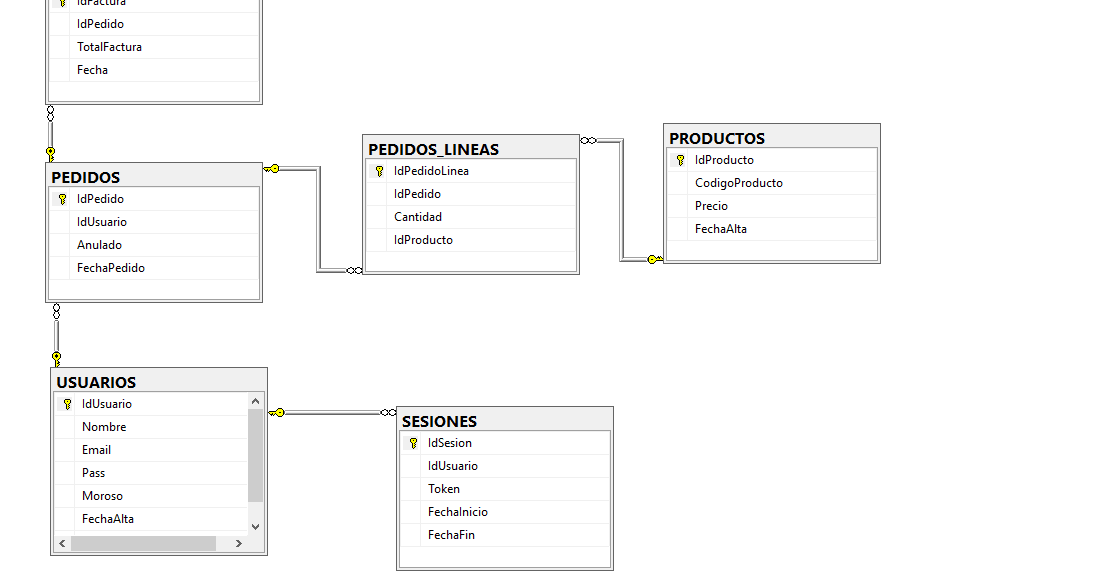1106x580 pixels.
Task: Select the TotalFactura column entry
Action: (x=109, y=46)
